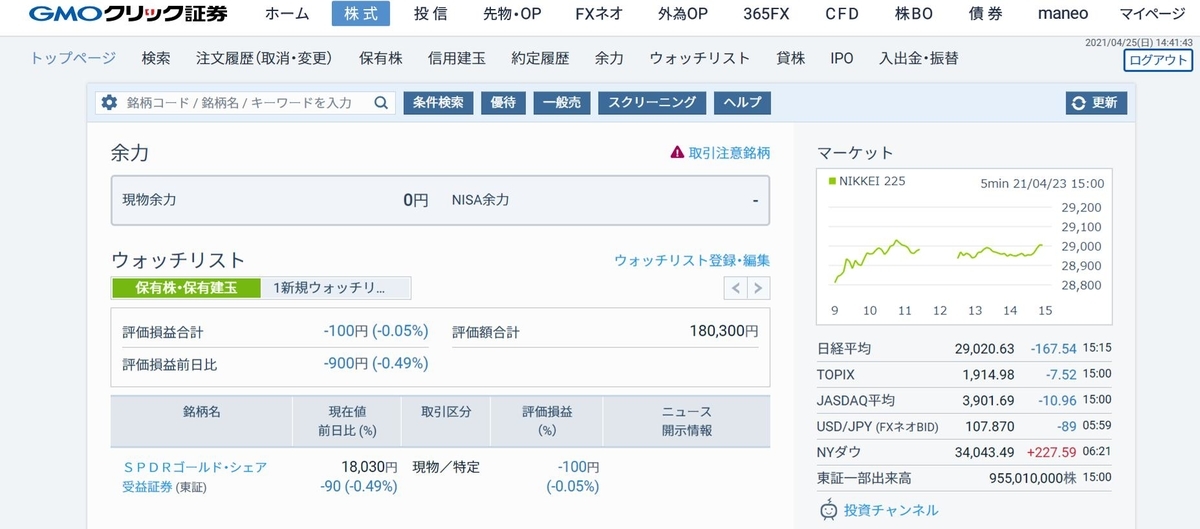Click the magnifying glass search icon
Image resolution: width=1200 pixels, height=529 pixels.
click(381, 103)
